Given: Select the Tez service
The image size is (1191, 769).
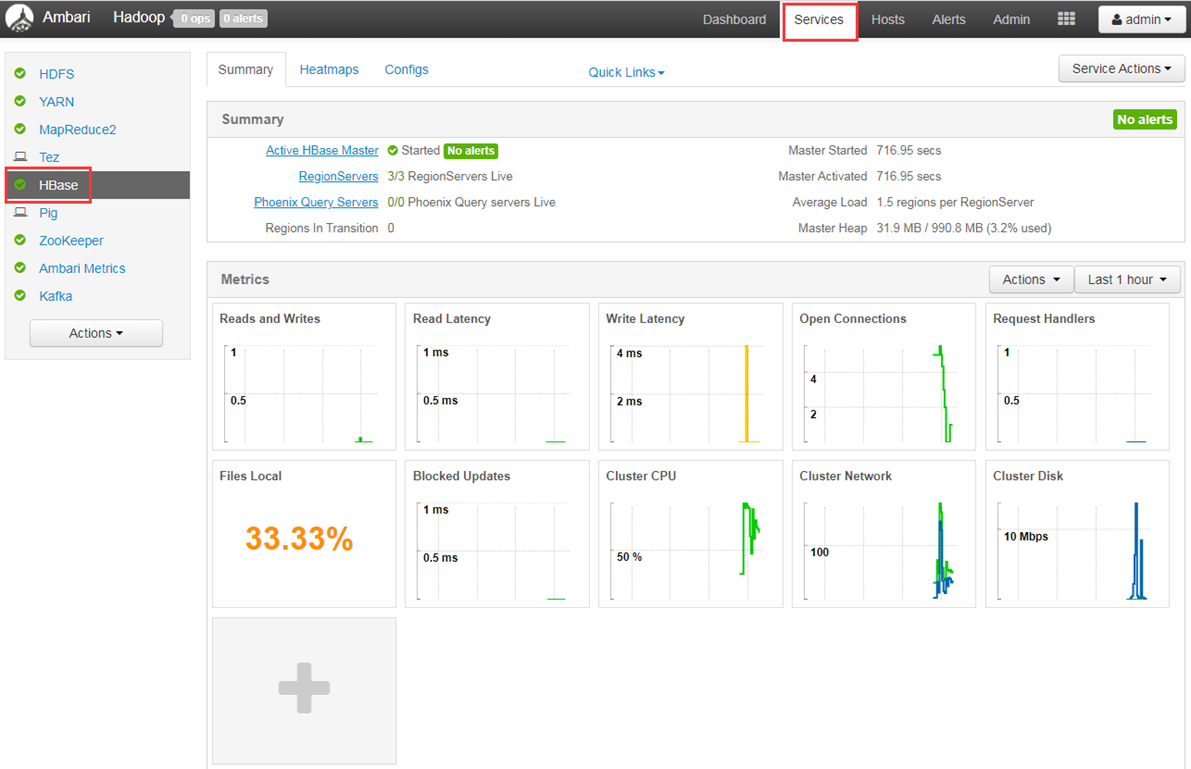Looking at the screenshot, I should click(x=49, y=157).
